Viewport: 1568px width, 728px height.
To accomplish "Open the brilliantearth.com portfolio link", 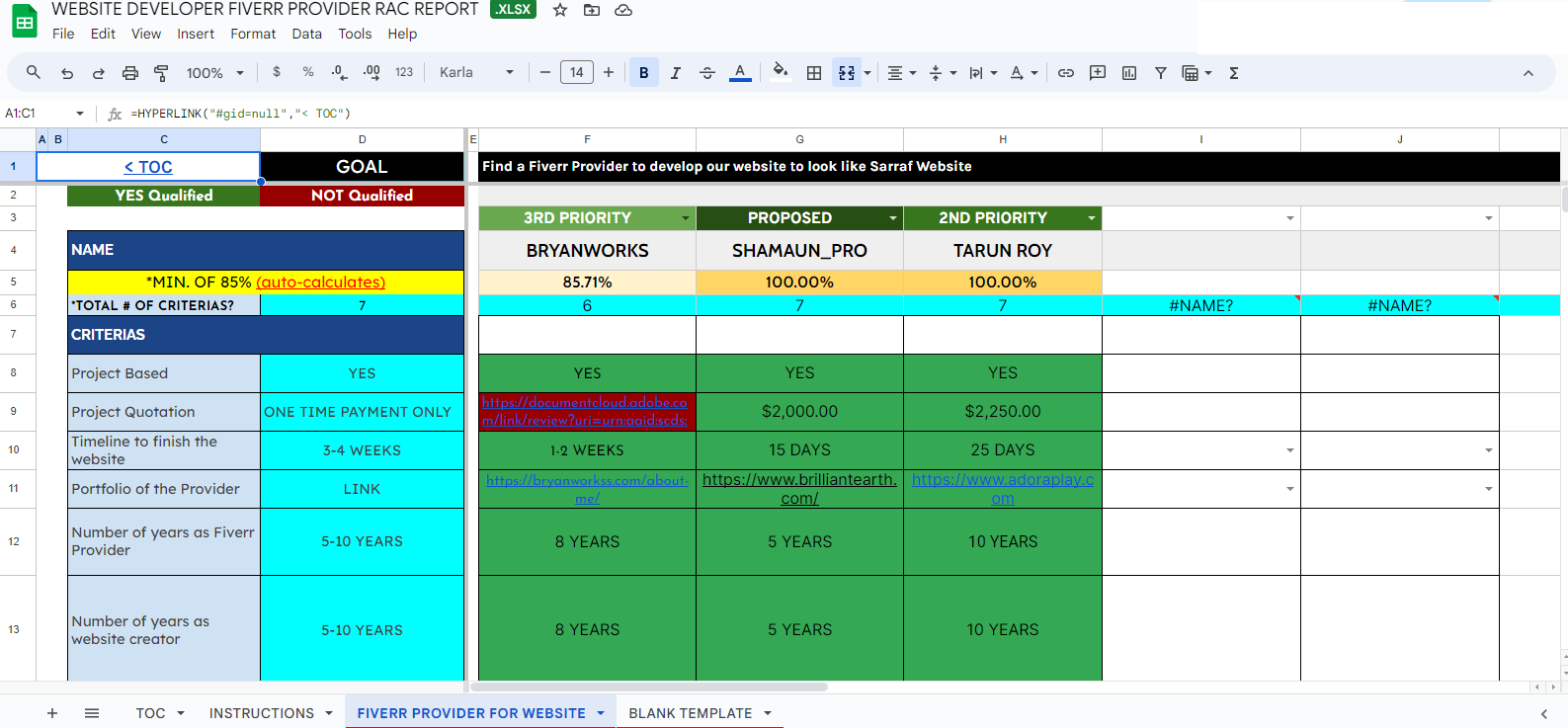I will pos(799,489).
